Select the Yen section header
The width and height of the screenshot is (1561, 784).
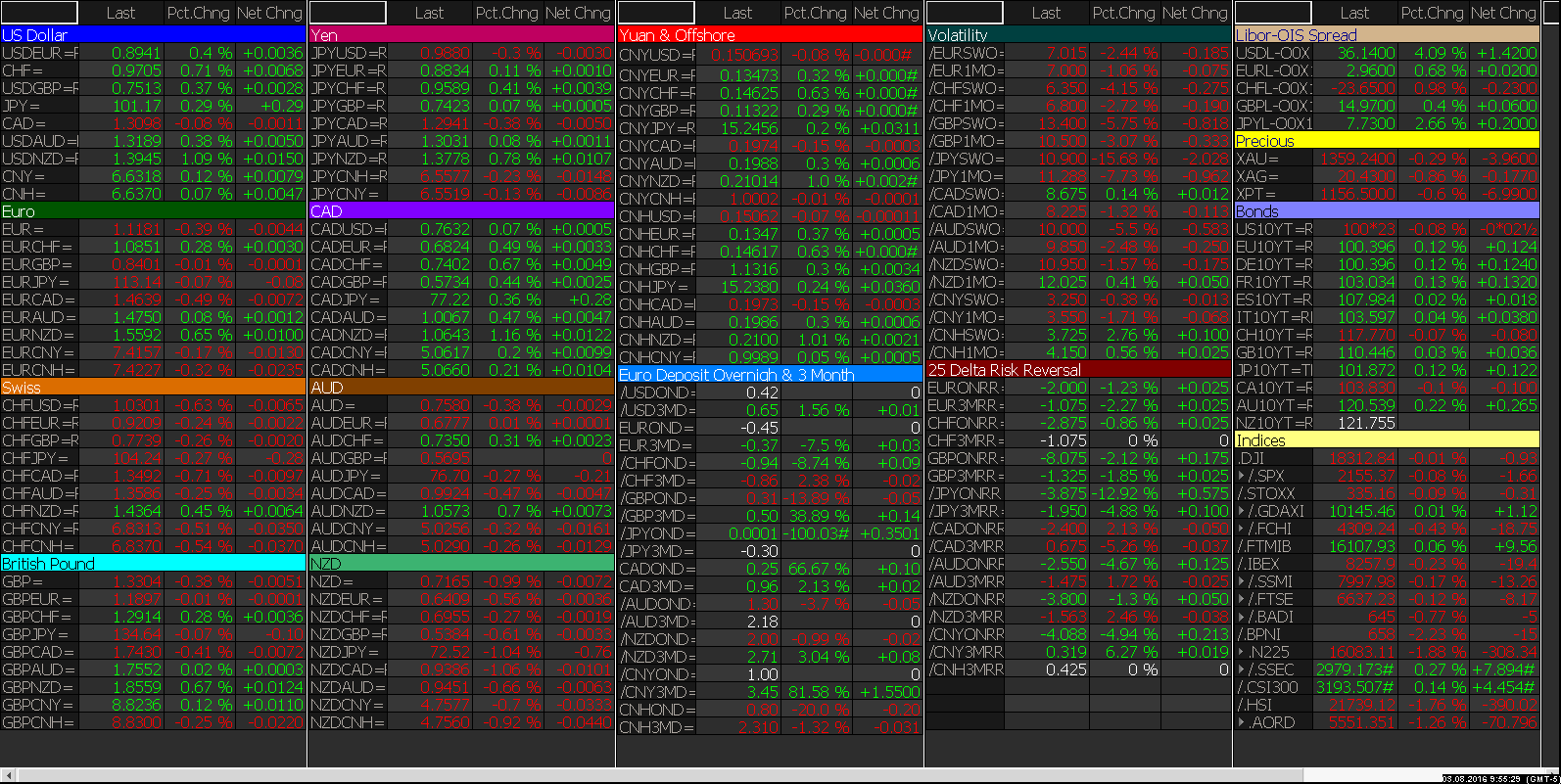(461, 34)
